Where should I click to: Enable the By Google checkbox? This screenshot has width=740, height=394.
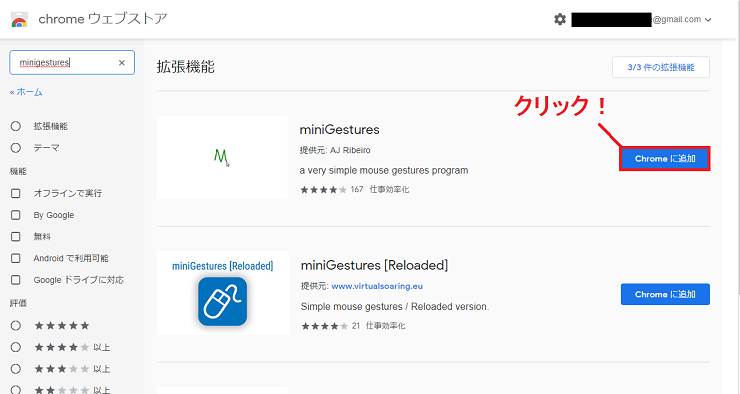[16, 215]
